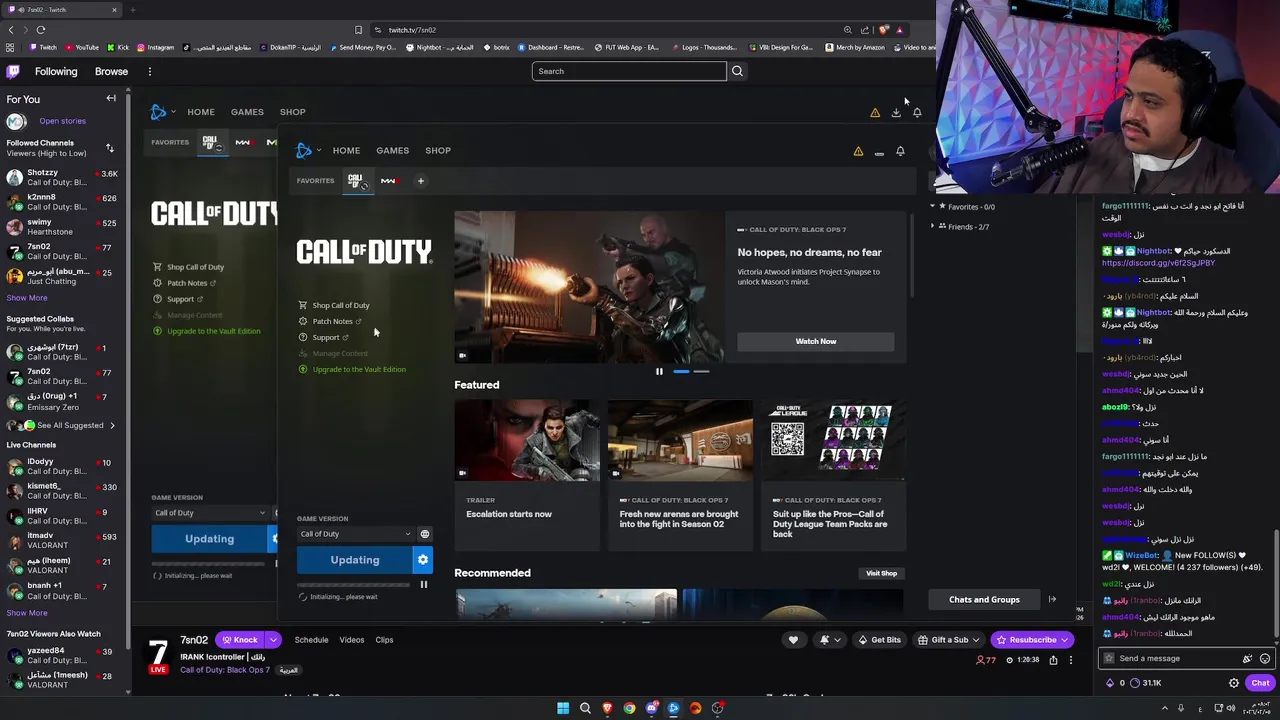Click update progress bar in front window
Screen dimensions: 1280x720
355,585
